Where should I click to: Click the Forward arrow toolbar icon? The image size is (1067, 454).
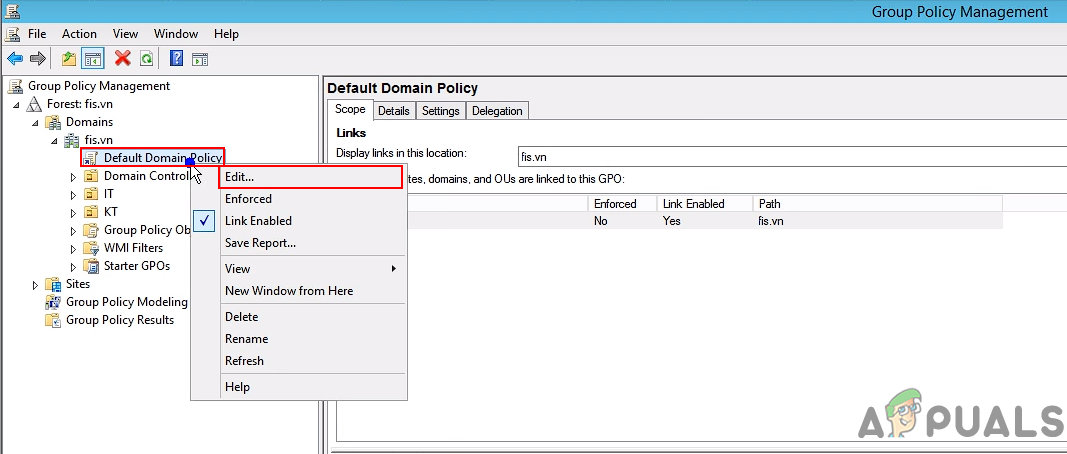coord(37,59)
